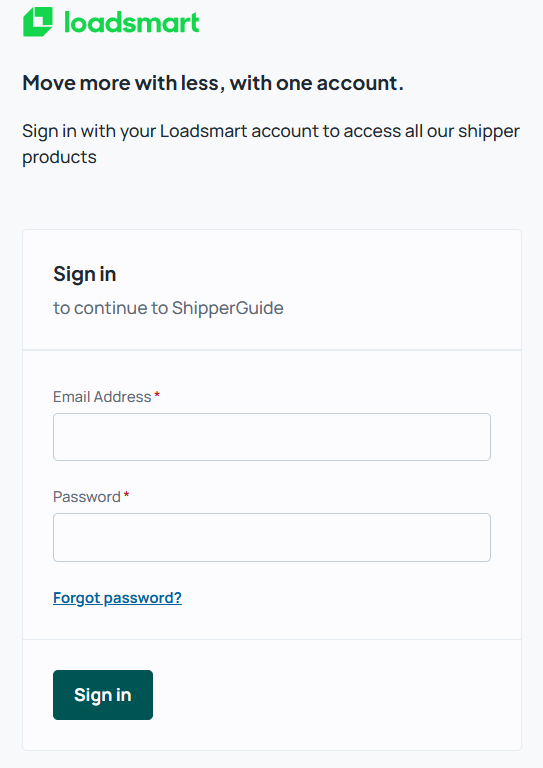Click the "to continue to ShipperGuide" subtitle

(168, 308)
